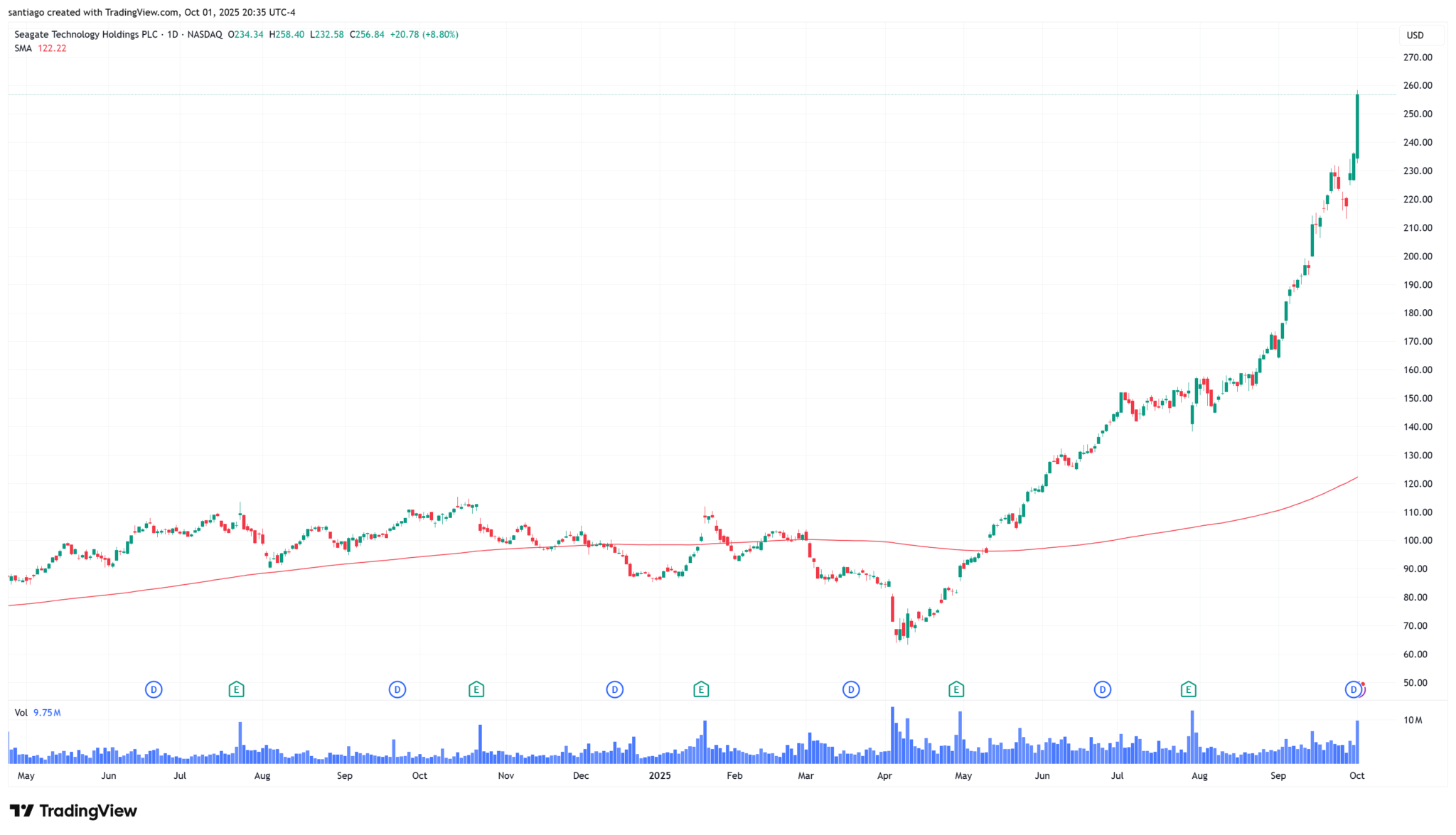Open the USD currency selector

click(x=1415, y=36)
